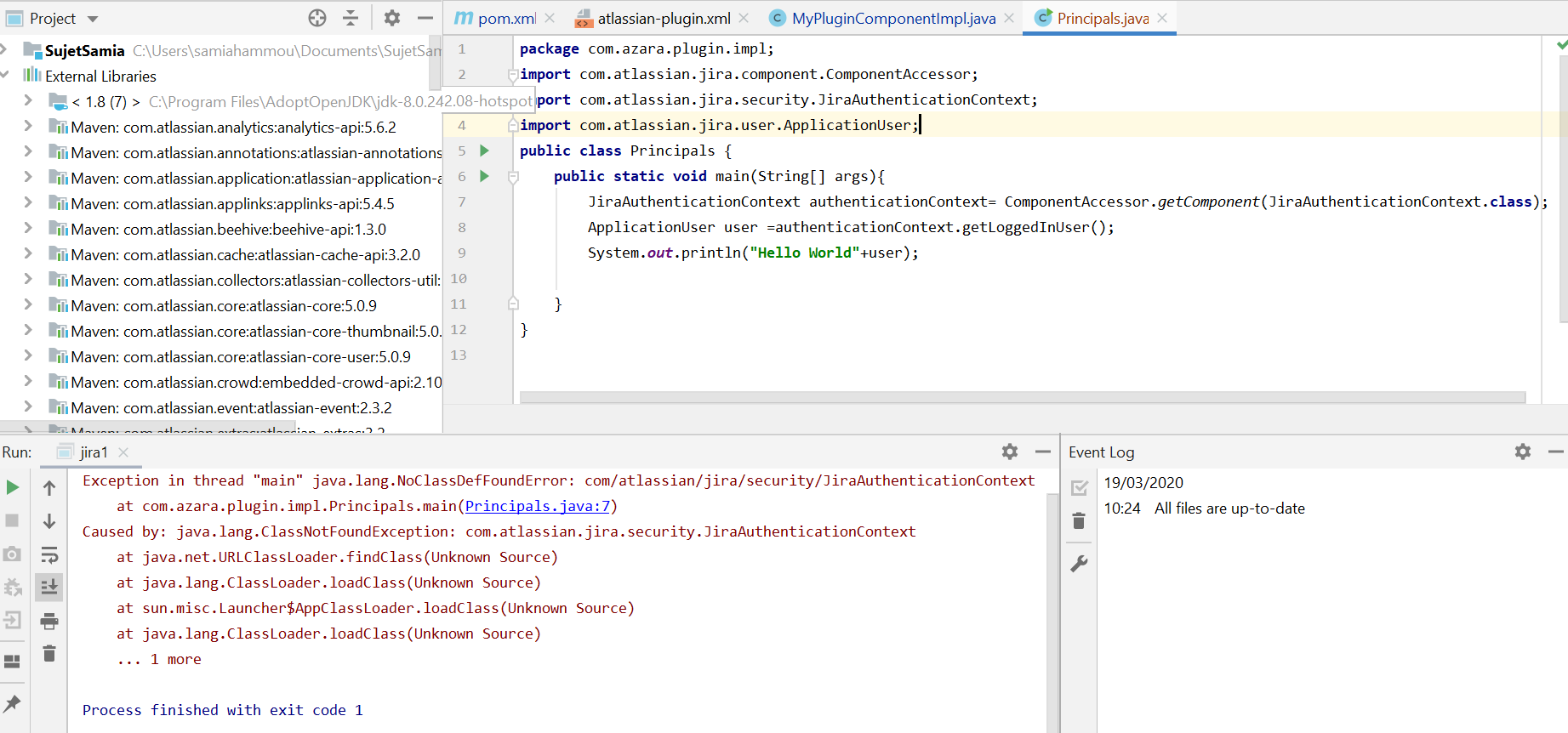The width and height of the screenshot is (1568, 733).
Task: Close the jira1 run tab
Action: tap(123, 452)
